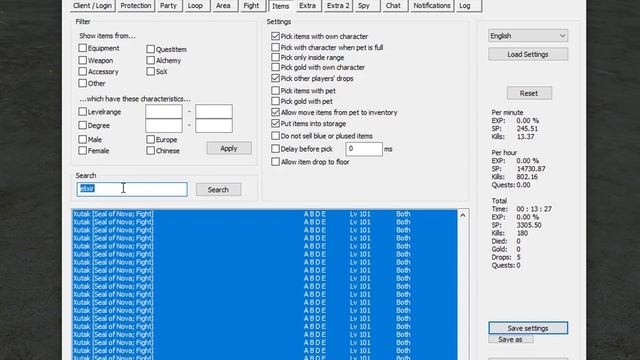Image resolution: width=640 pixels, height=360 pixels.
Task: Enable Pick with character when pet is full
Action: pyautogui.click(x=276, y=47)
